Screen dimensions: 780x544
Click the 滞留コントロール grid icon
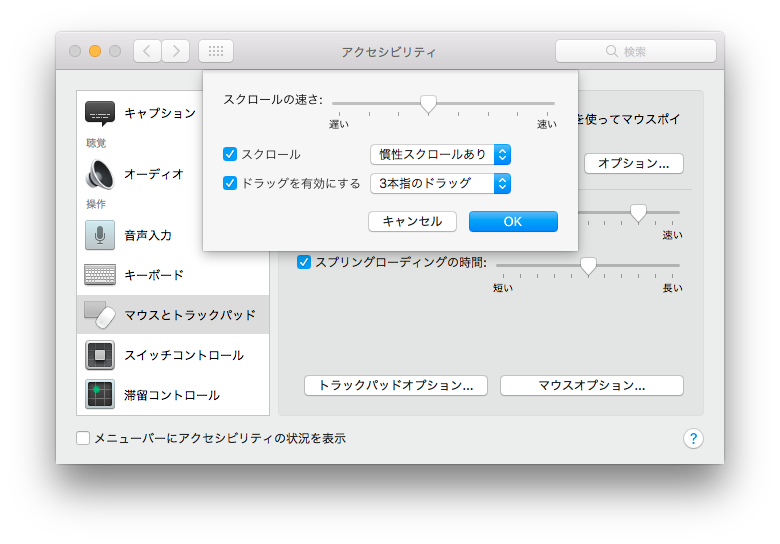pyautogui.click(x=99, y=394)
